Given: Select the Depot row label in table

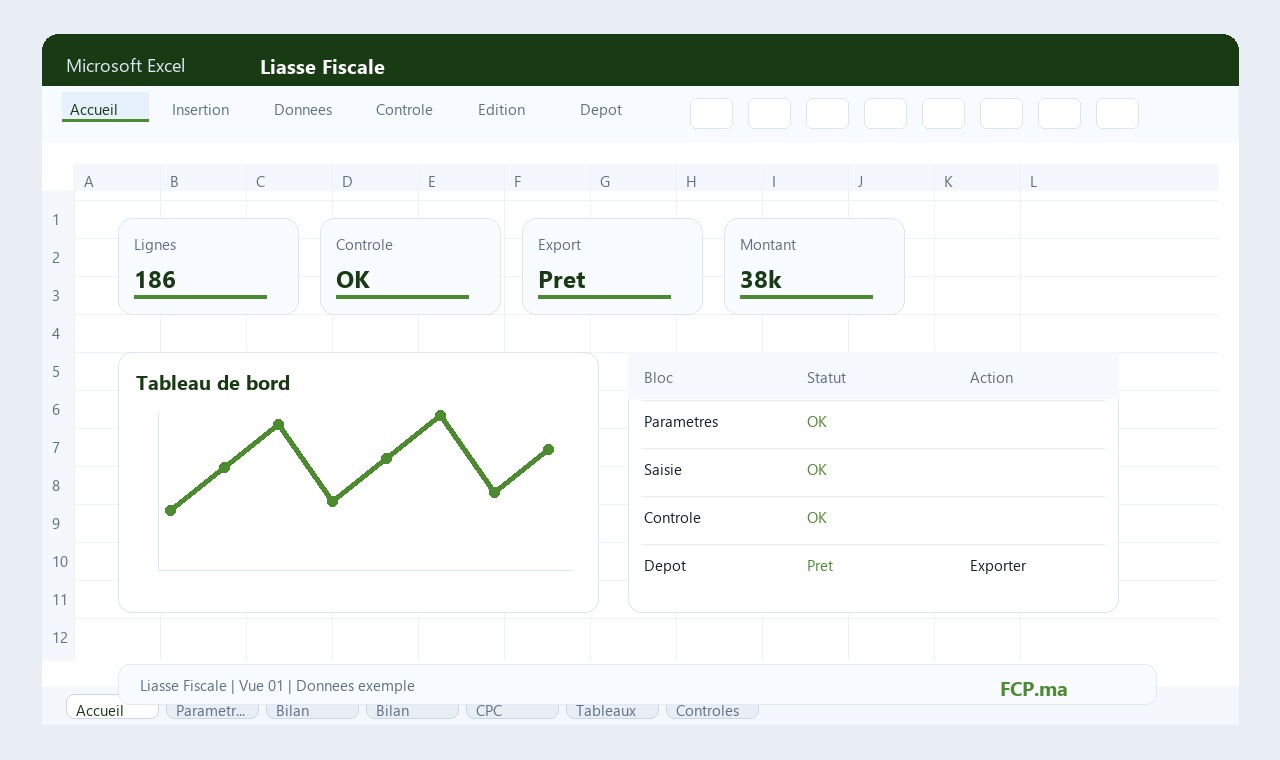Looking at the screenshot, I should (665, 566).
